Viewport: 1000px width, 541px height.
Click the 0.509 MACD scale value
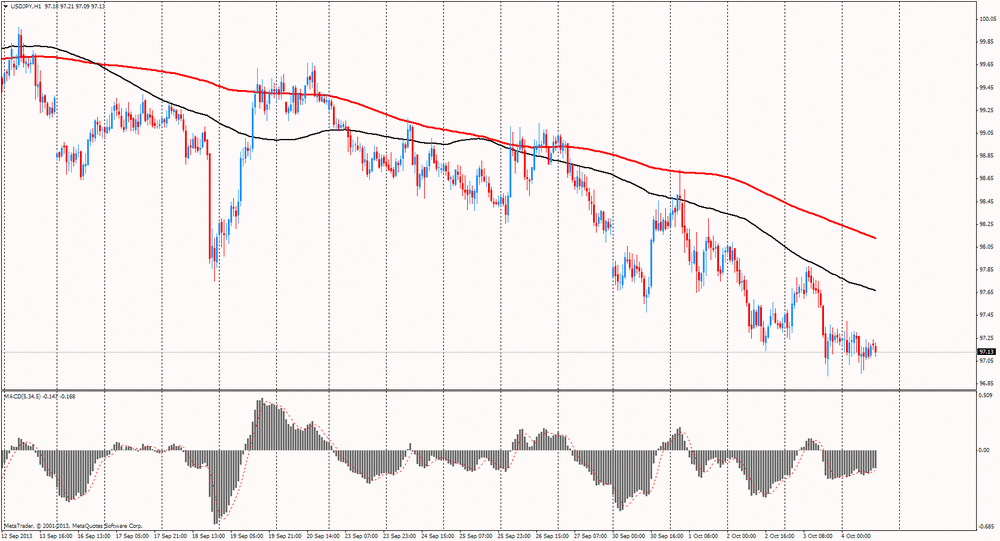986,395
